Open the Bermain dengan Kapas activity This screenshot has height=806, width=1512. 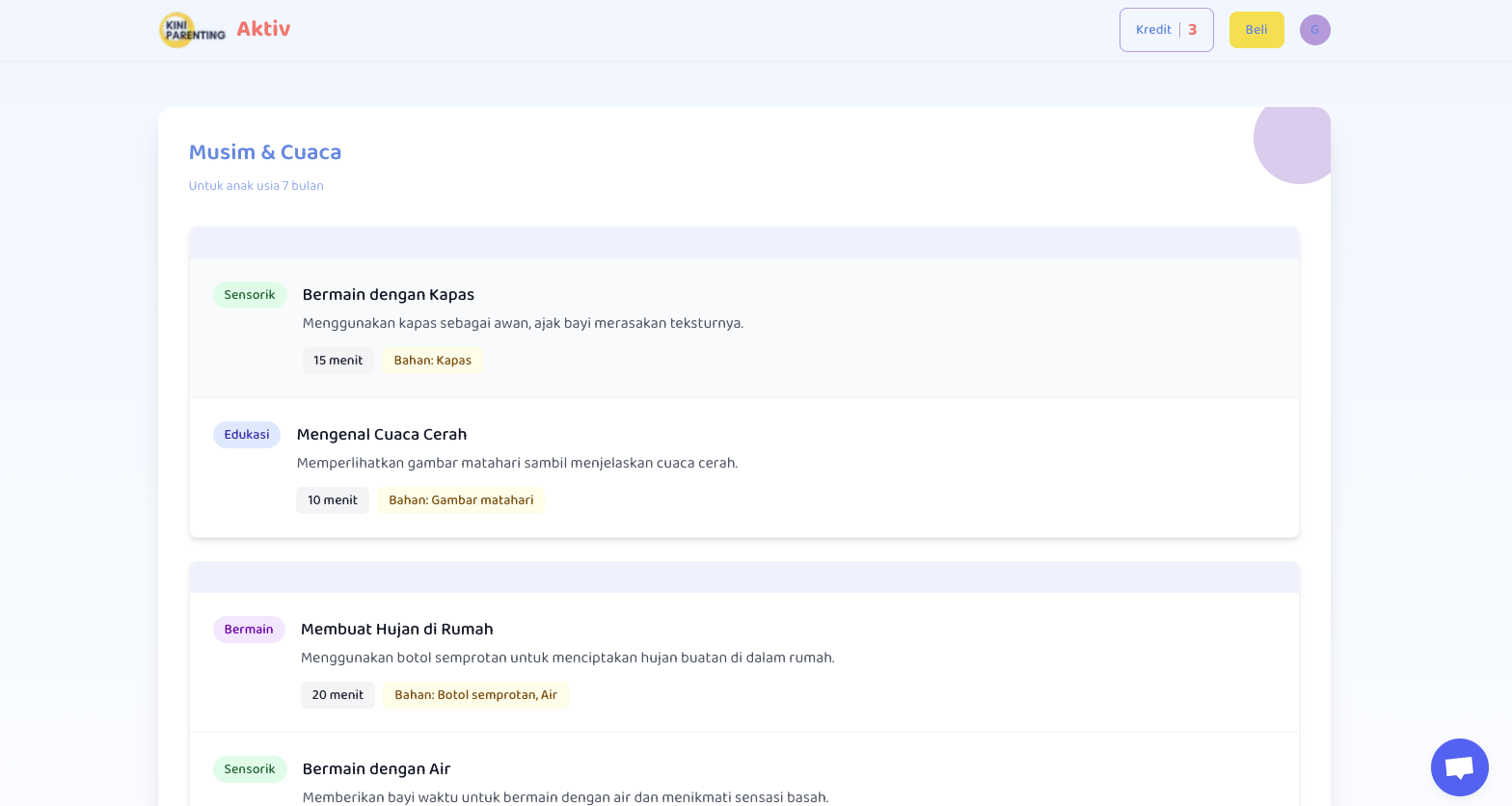(388, 295)
